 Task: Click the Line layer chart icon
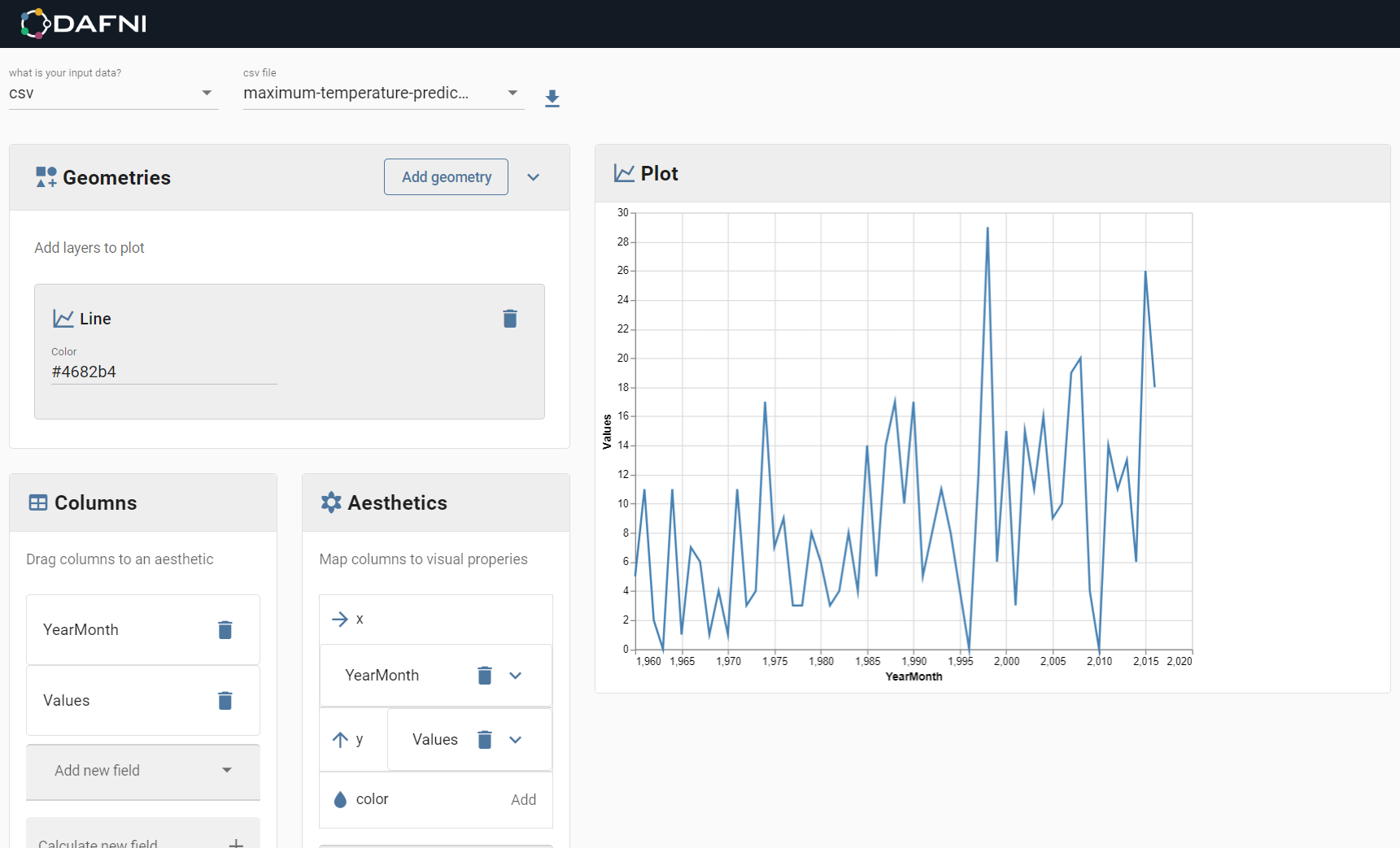click(63, 318)
